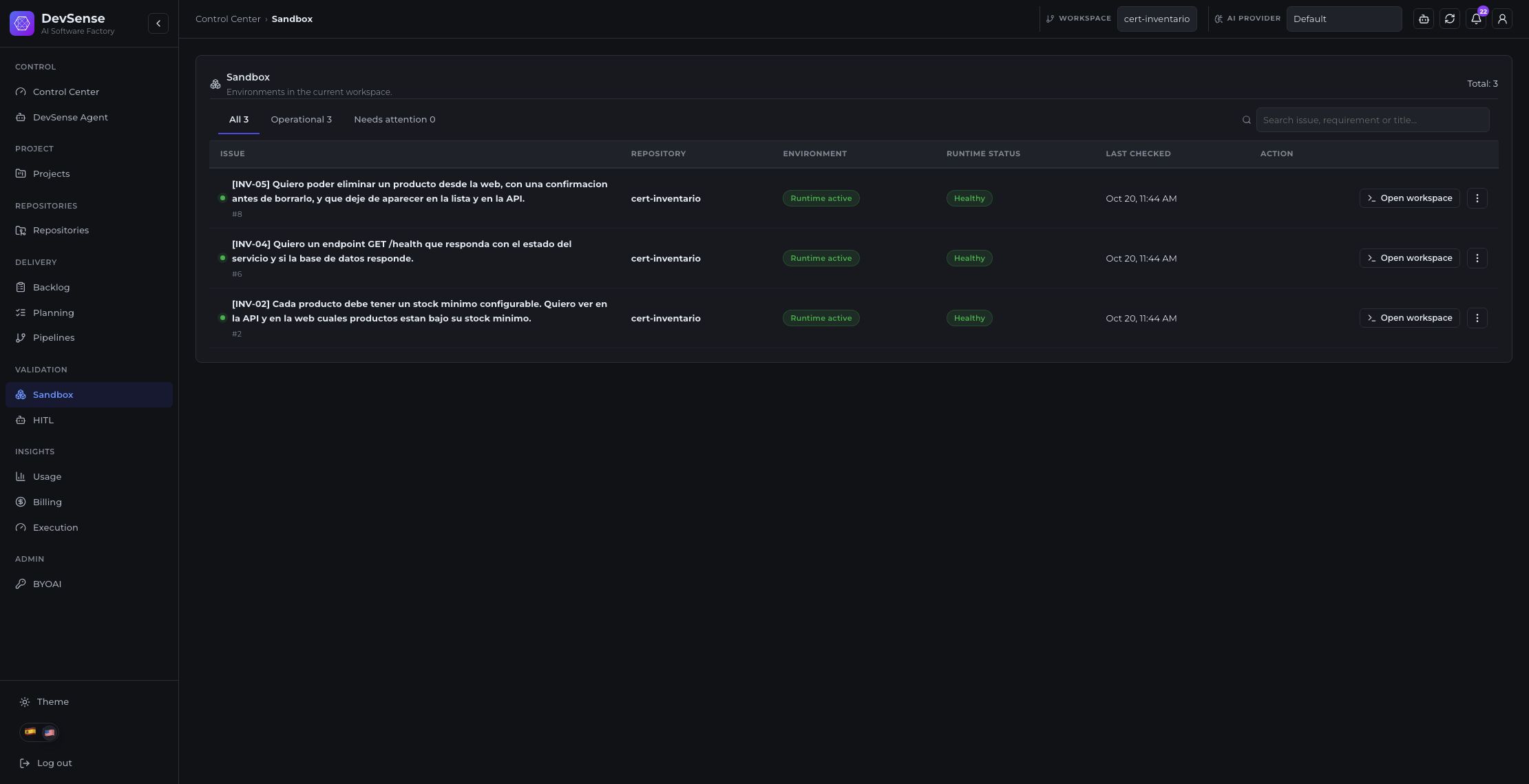The width and height of the screenshot is (1529, 784).
Task: Open notifications bell with 22 badge
Action: pyautogui.click(x=1476, y=19)
